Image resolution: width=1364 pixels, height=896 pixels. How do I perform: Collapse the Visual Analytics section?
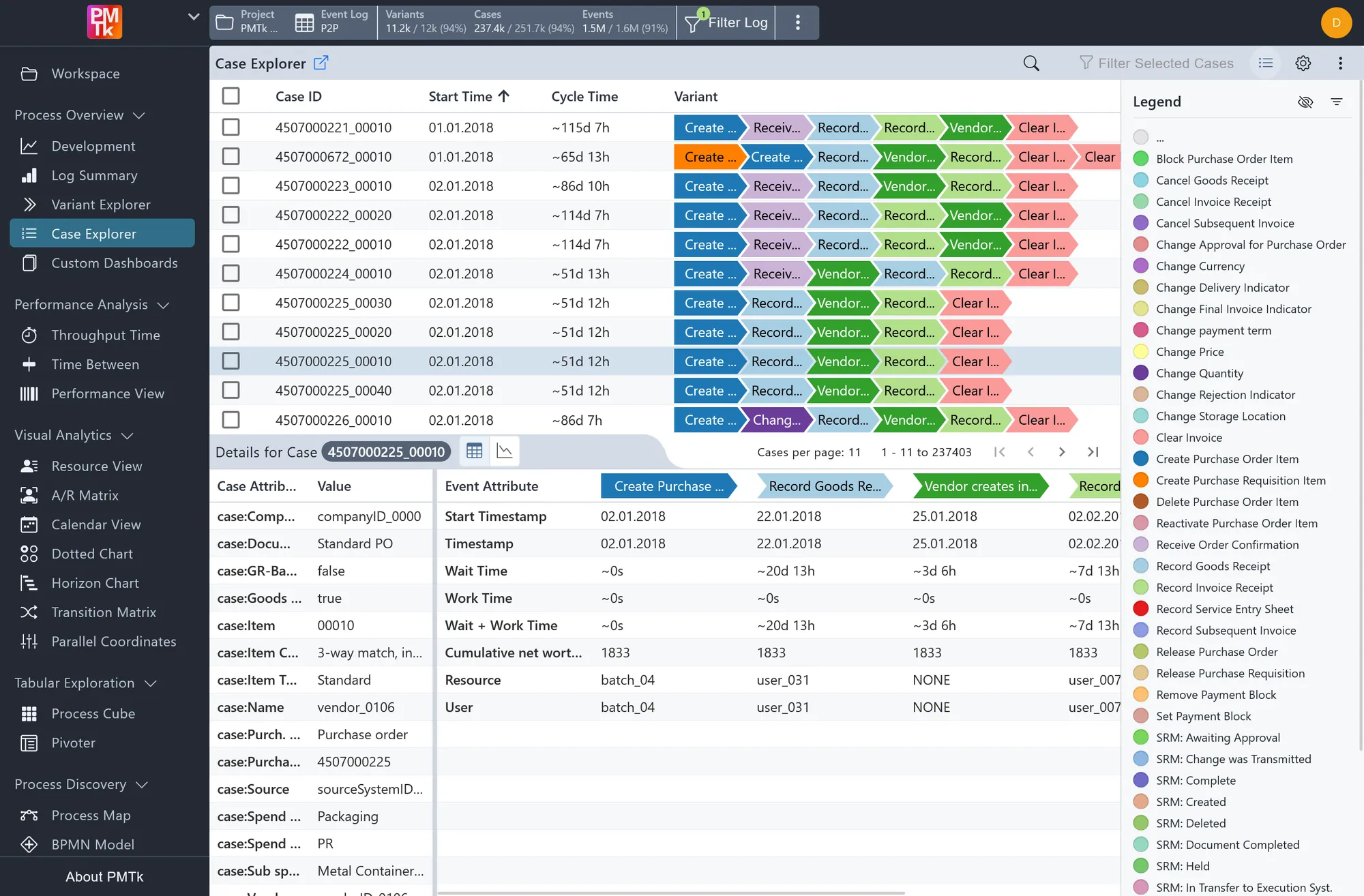tap(127, 435)
